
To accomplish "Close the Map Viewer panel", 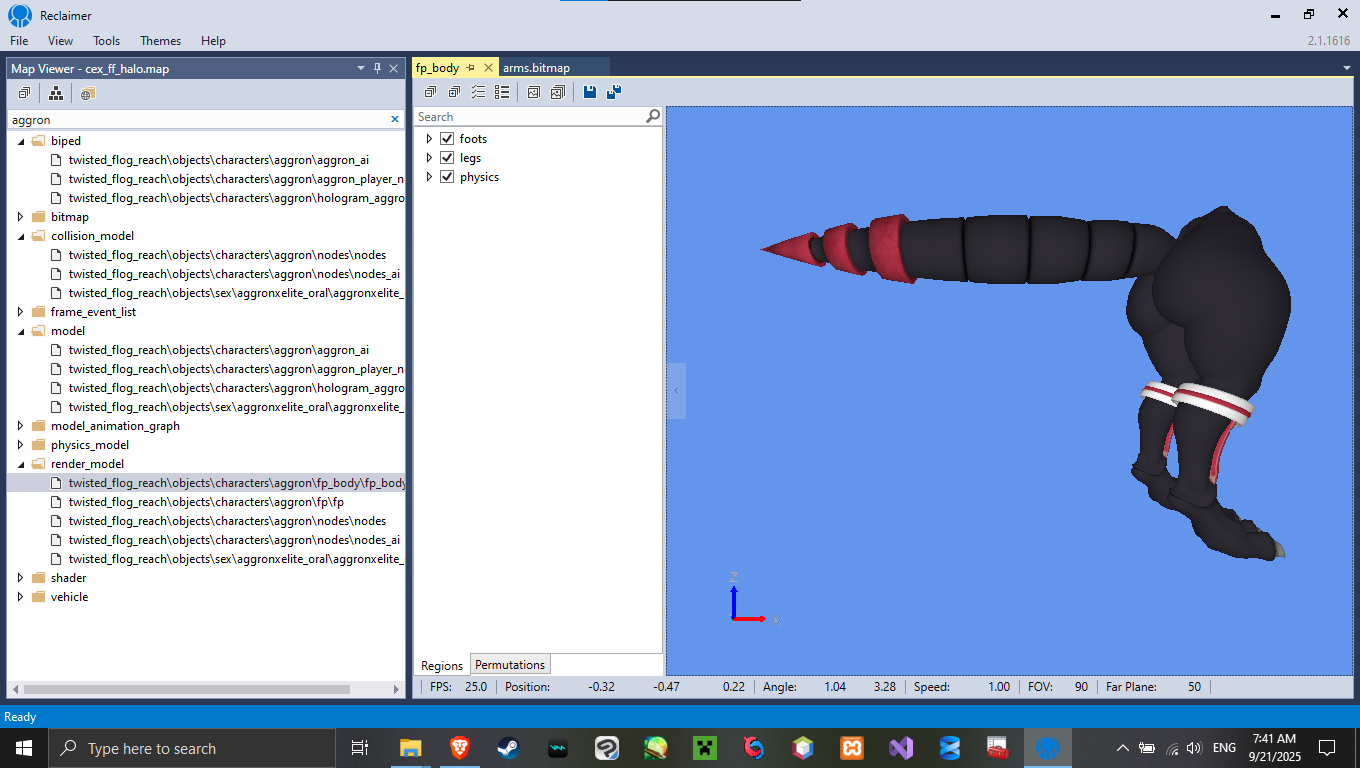I will click(394, 68).
